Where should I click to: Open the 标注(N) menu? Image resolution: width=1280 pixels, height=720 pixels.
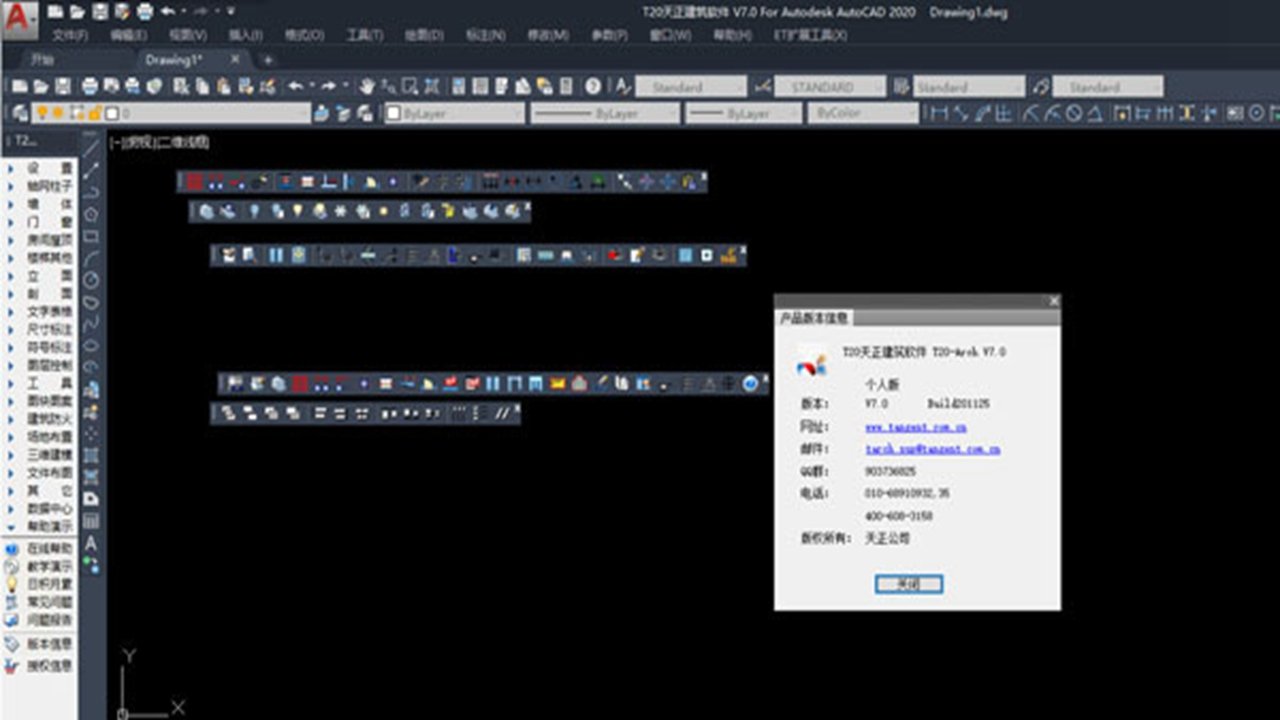(486, 35)
